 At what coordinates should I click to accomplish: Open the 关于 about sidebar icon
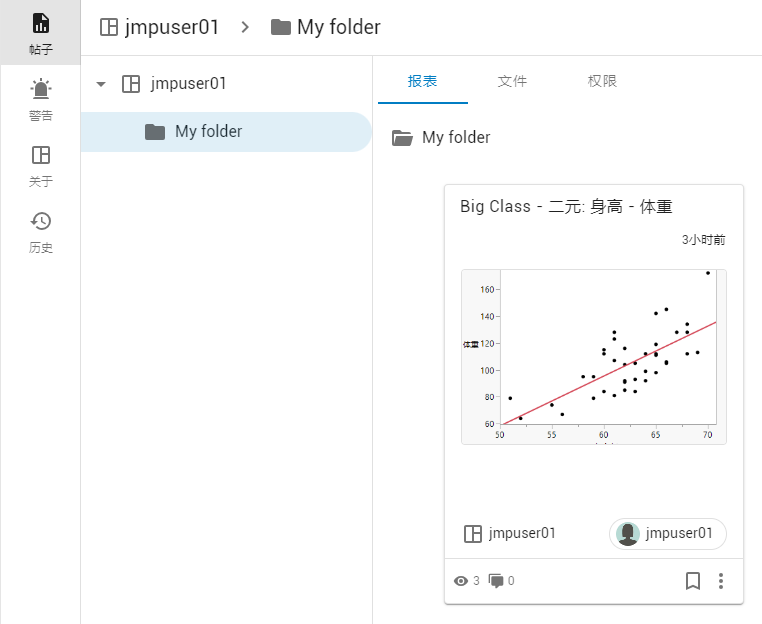coord(40,165)
